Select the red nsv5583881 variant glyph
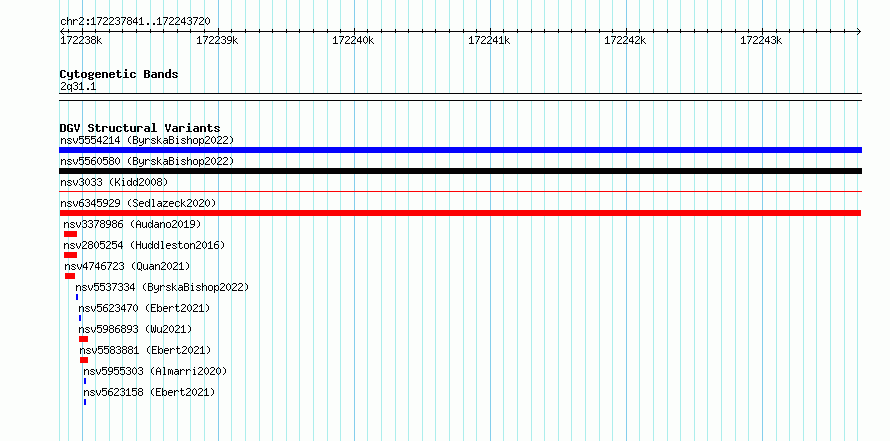Image resolution: width=890 pixels, height=441 pixels. pos(84,360)
